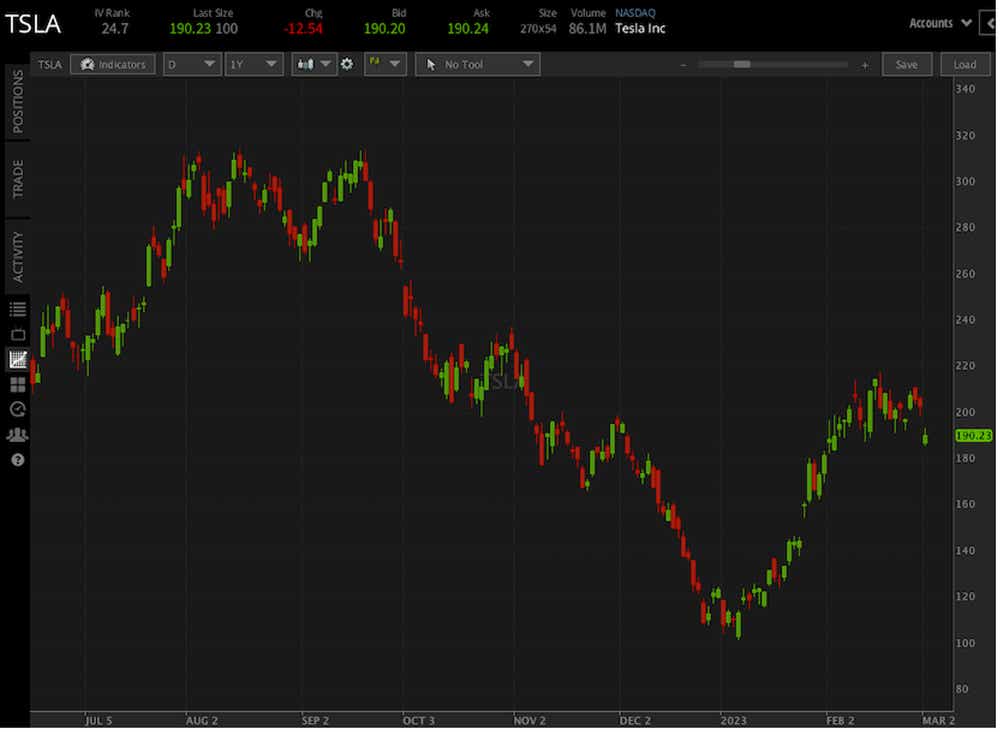Select the chart view sidebar icon
1000x732 pixels.
click(17, 361)
